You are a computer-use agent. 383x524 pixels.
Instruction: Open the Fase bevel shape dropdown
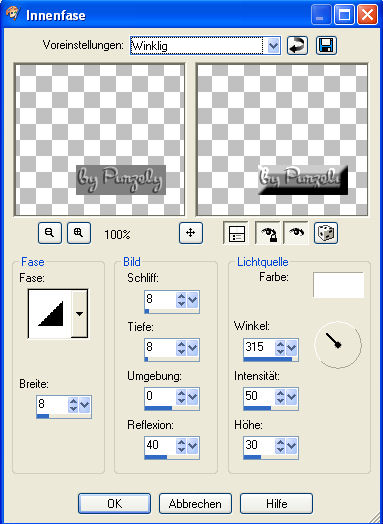tap(80, 314)
